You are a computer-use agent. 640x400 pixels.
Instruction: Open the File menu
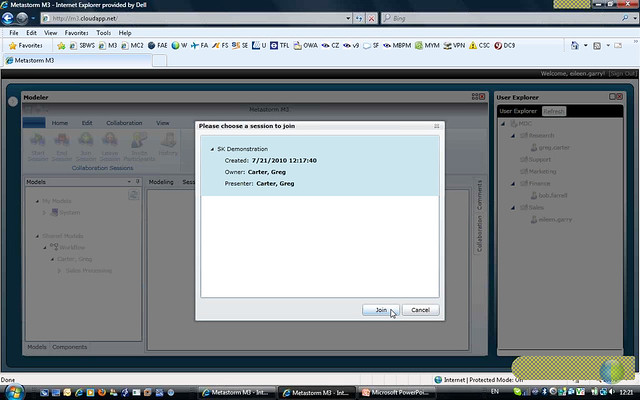pyautogui.click(x=13, y=33)
